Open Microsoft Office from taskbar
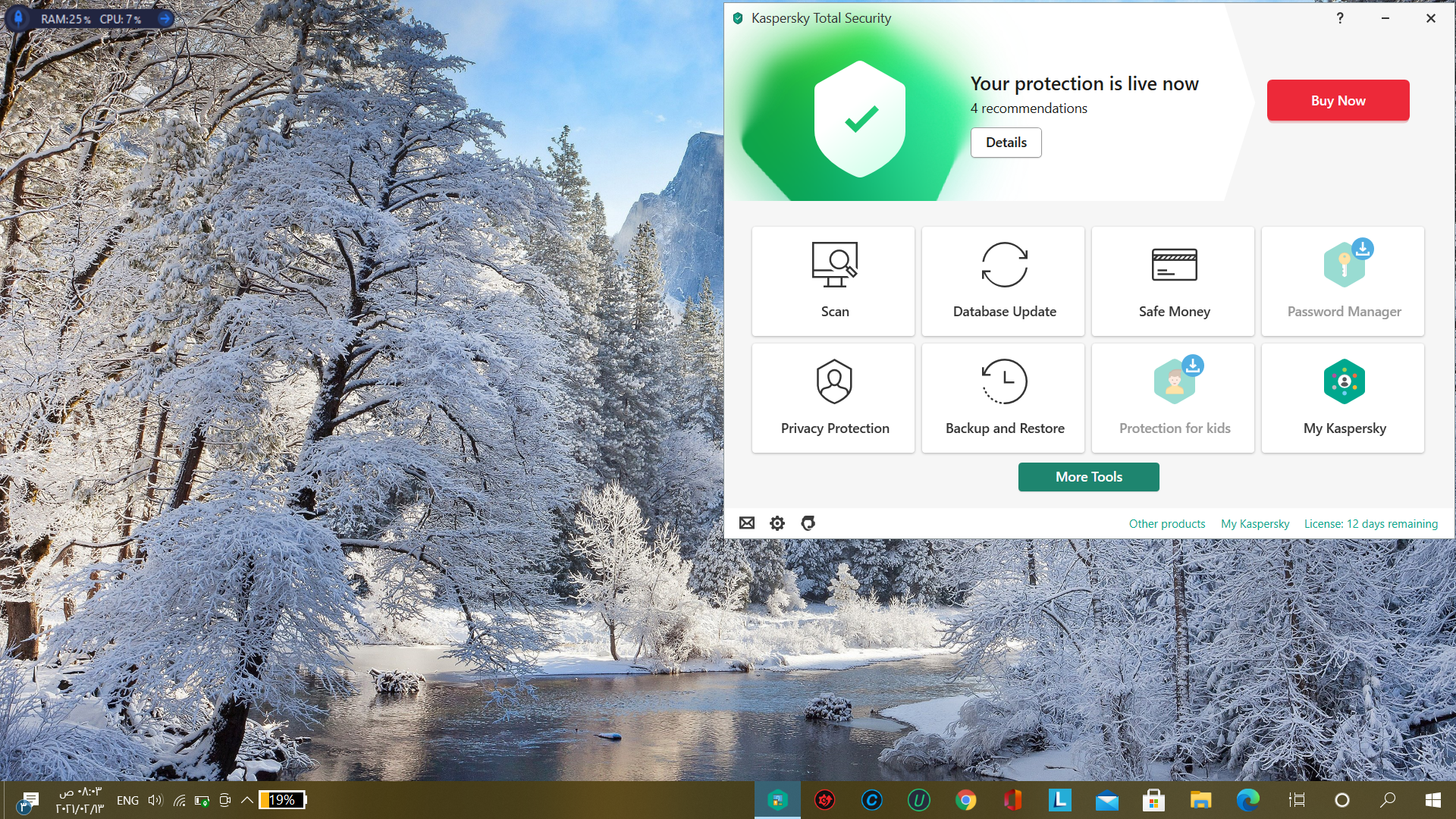This screenshot has height=819, width=1456. [x=1012, y=800]
